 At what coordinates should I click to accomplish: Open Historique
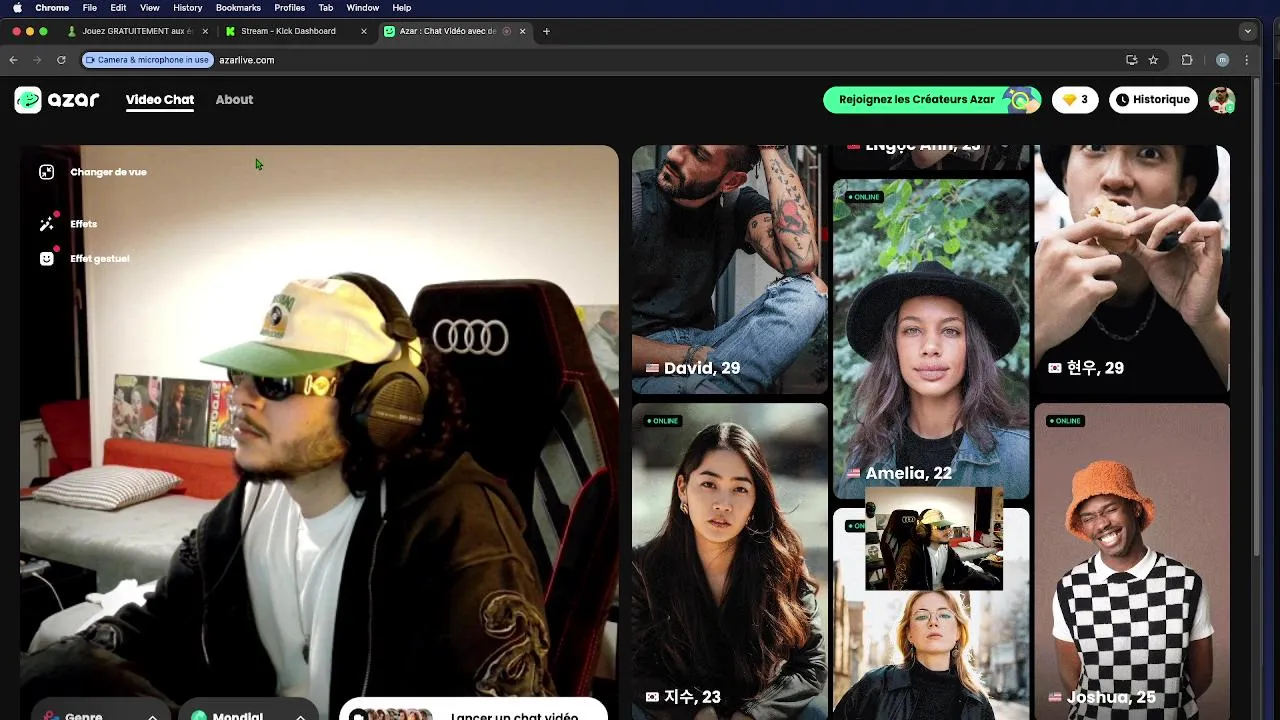coord(1153,100)
